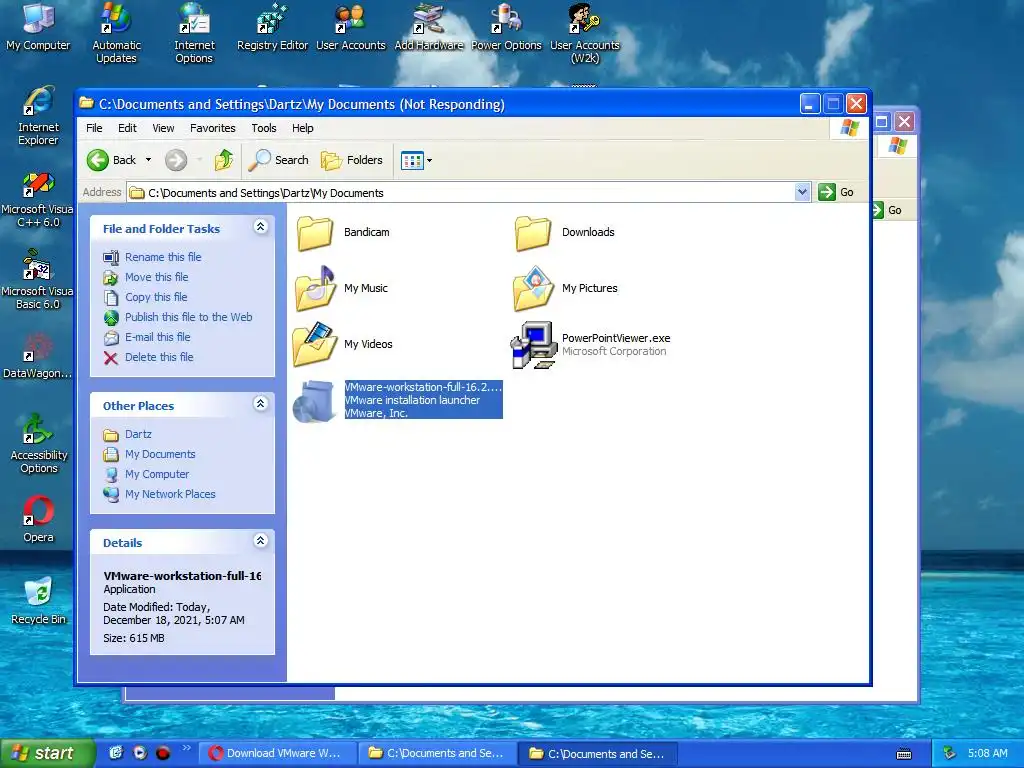Viewport: 1024px width, 768px height.
Task: Open the View menu
Action: [163, 128]
